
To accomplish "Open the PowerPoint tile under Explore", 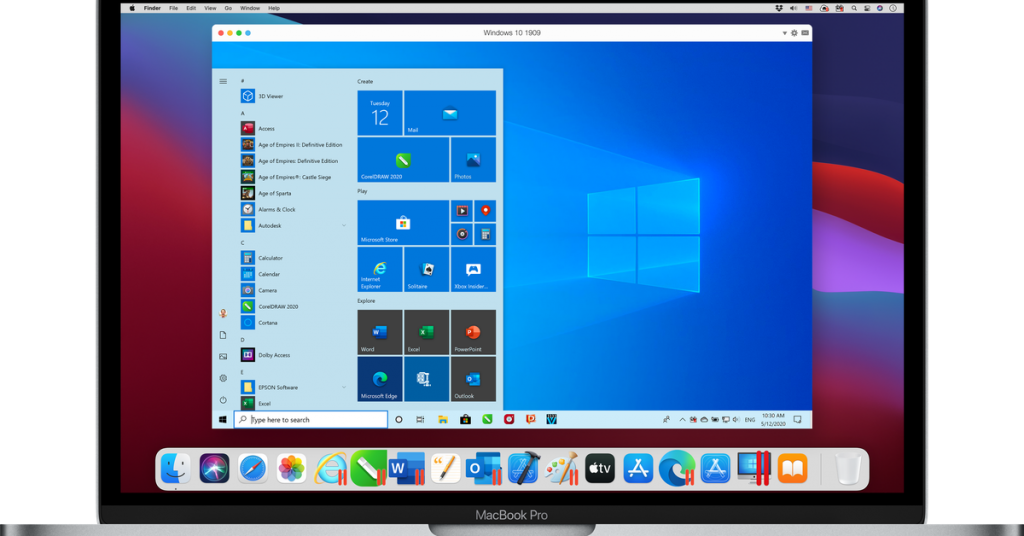I will click(473, 332).
